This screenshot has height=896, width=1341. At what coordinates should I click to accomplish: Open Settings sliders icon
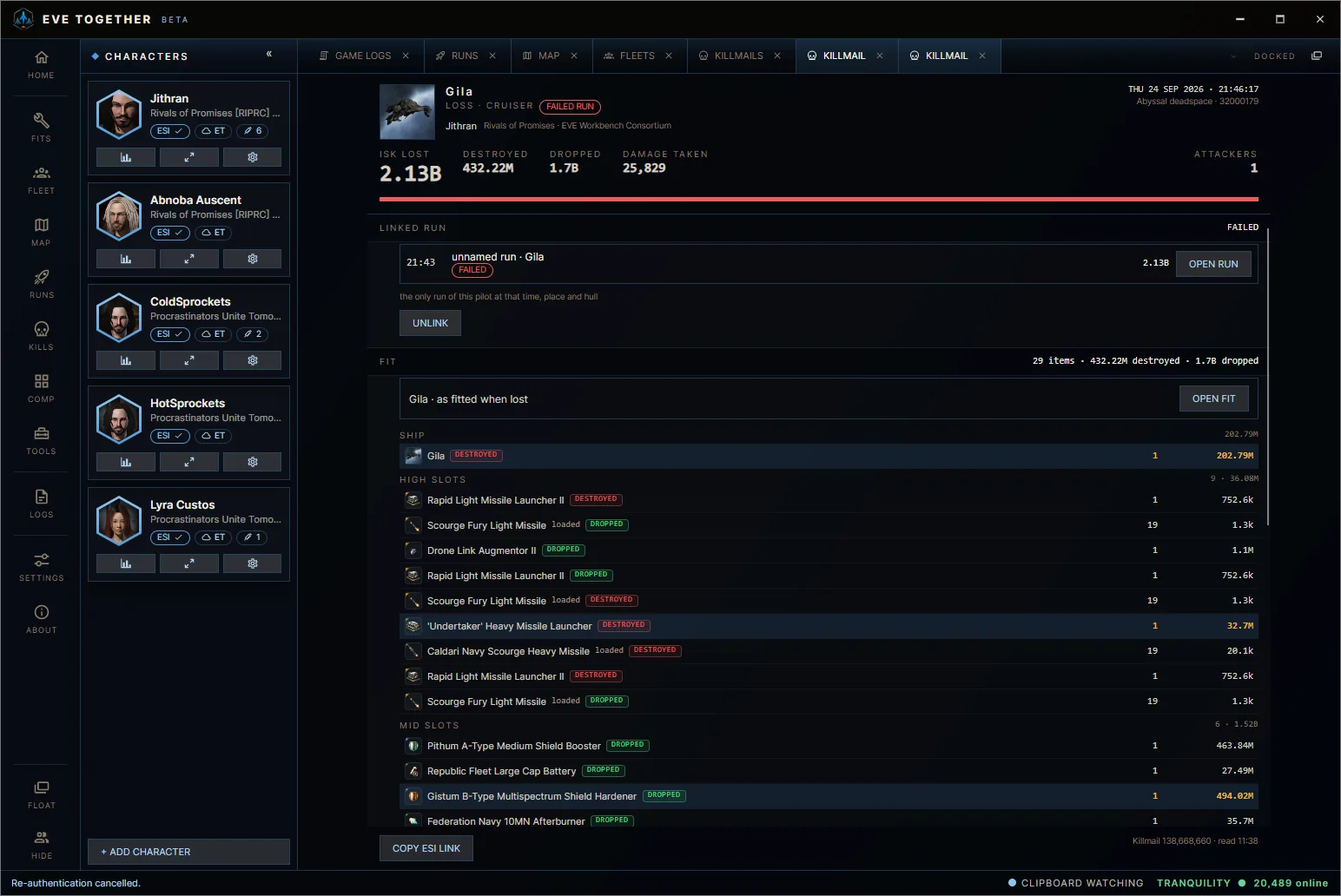pyautogui.click(x=41, y=567)
